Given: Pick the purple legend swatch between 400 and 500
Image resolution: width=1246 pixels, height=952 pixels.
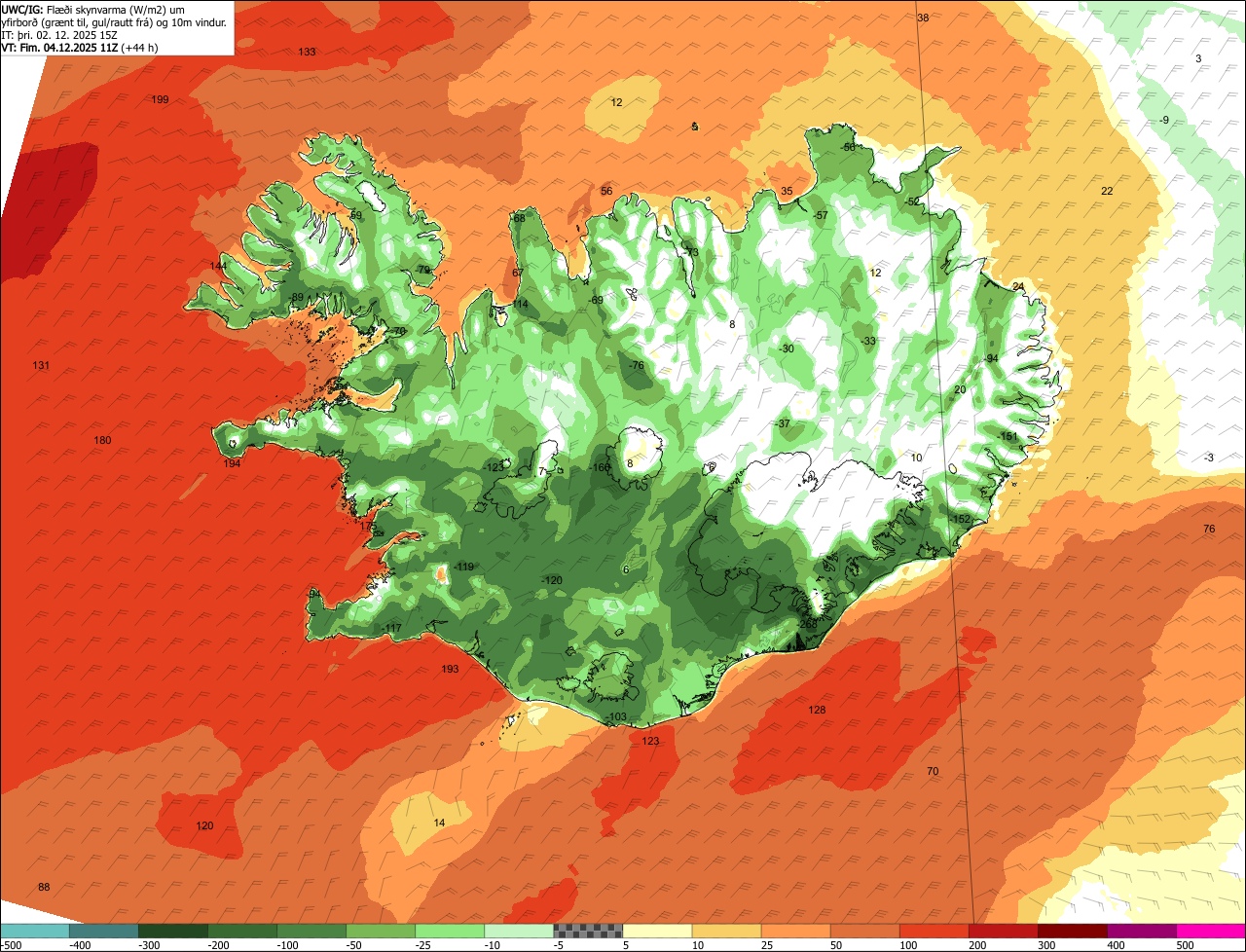Looking at the screenshot, I should pyautogui.click(x=1141, y=931).
